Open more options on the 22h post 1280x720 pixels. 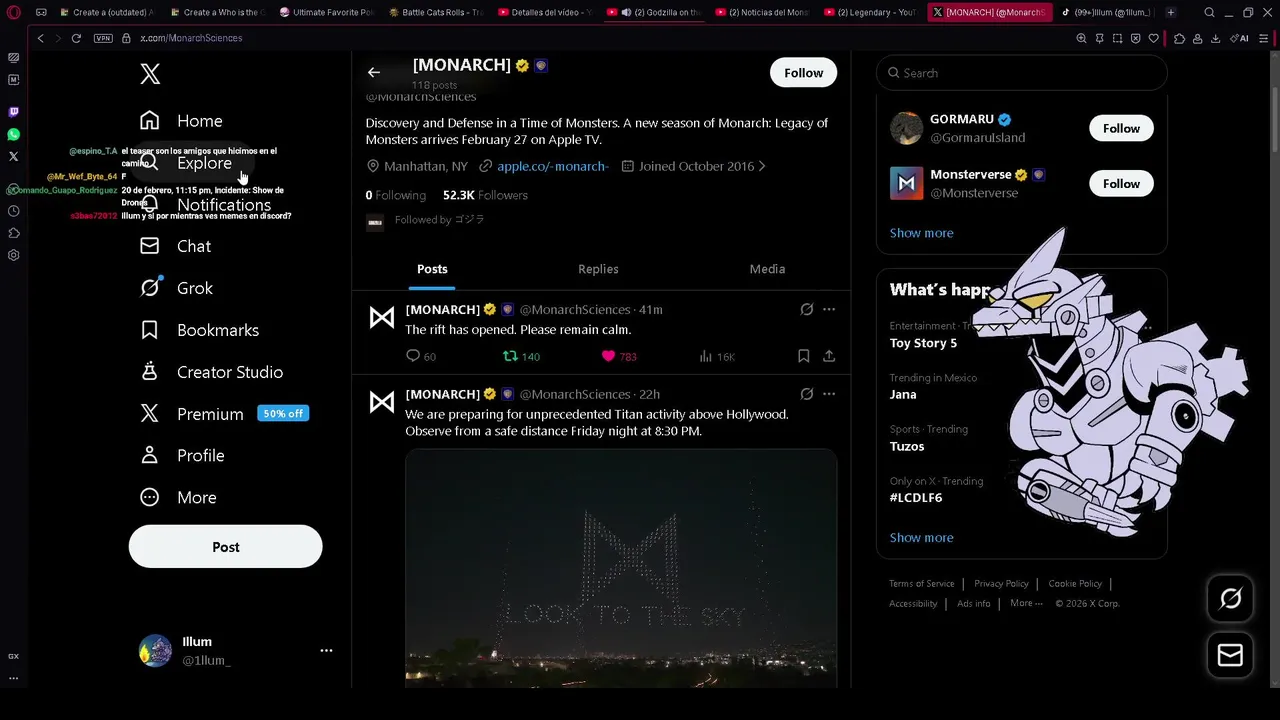click(x=829, y=394)
